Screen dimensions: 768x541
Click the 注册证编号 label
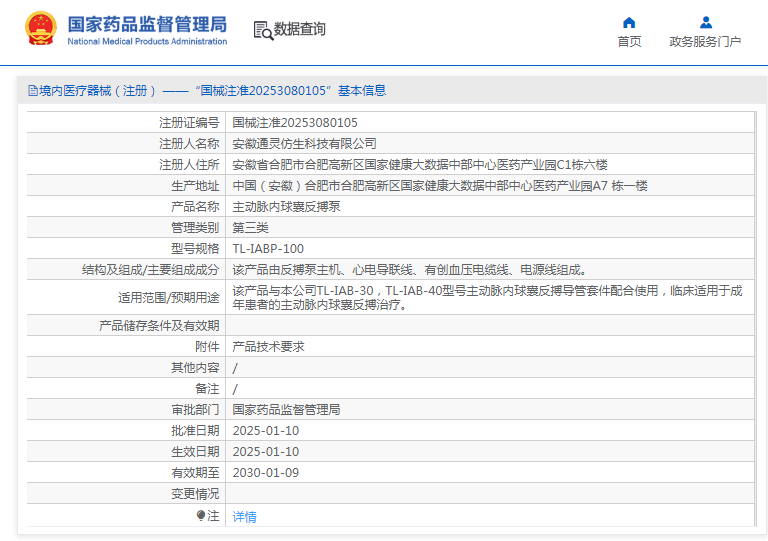click(189, 122)
